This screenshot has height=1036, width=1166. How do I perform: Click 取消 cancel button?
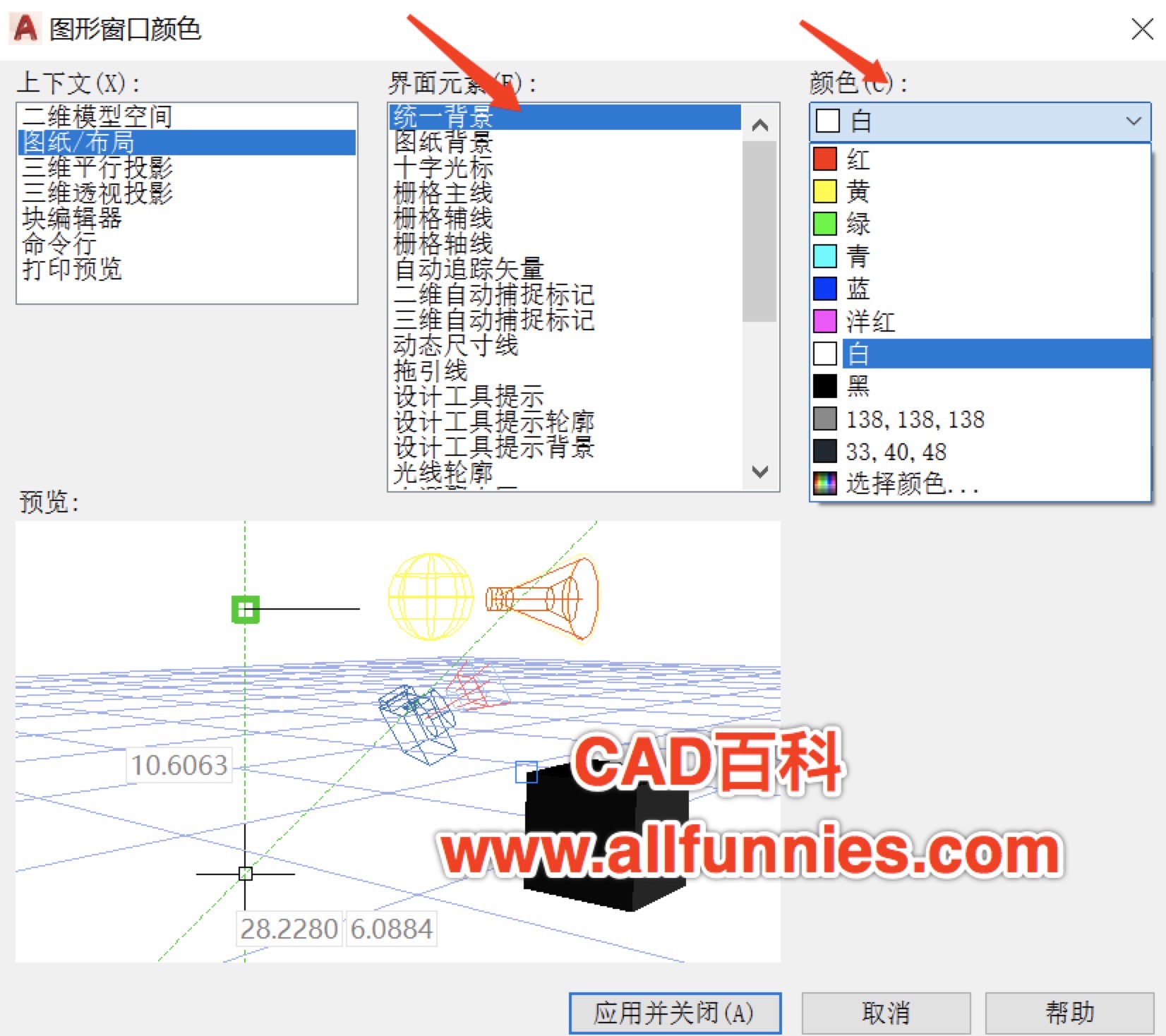coord(886,1013)
